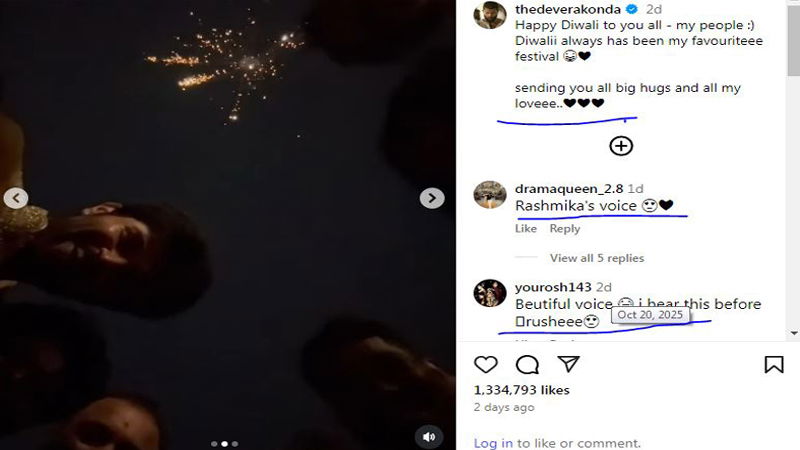Open dramaqueen_2.8 avatar

[490, 194]
